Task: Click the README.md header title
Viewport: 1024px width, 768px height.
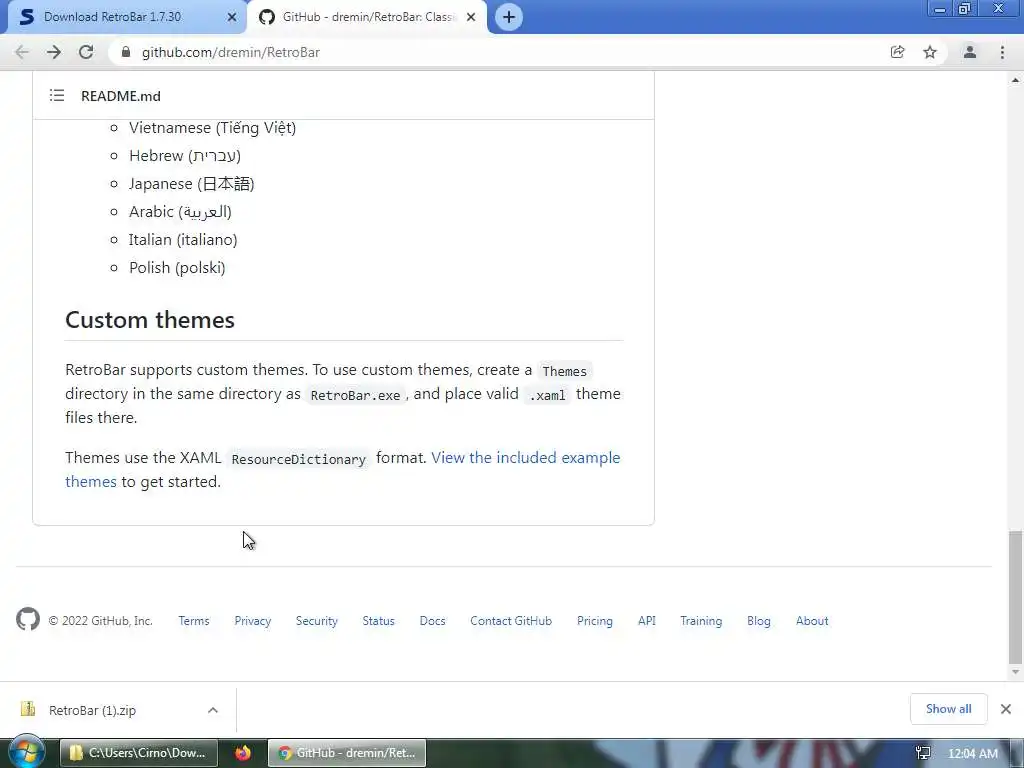Action: [x=121, y=96]
